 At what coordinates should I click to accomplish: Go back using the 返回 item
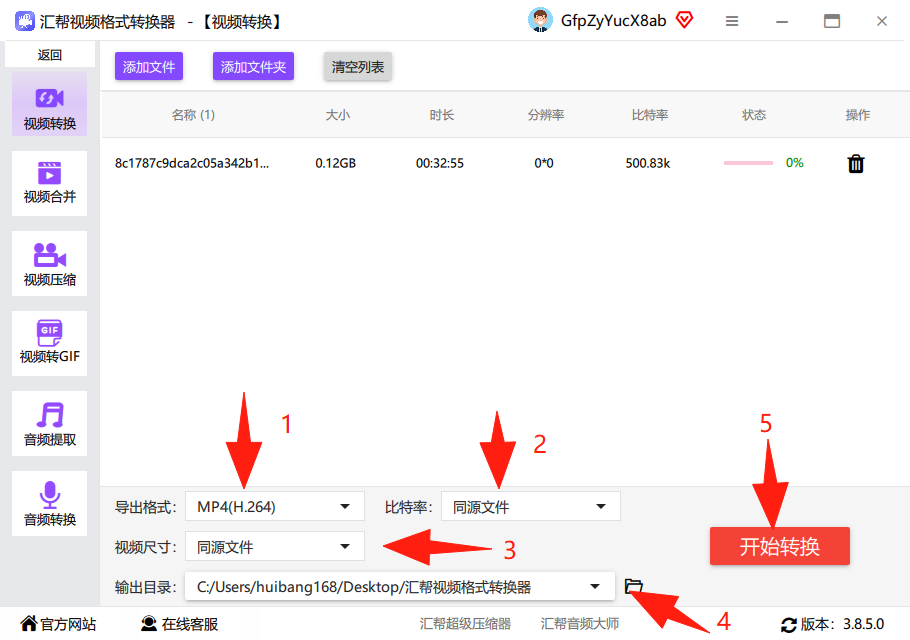[50, 55]
